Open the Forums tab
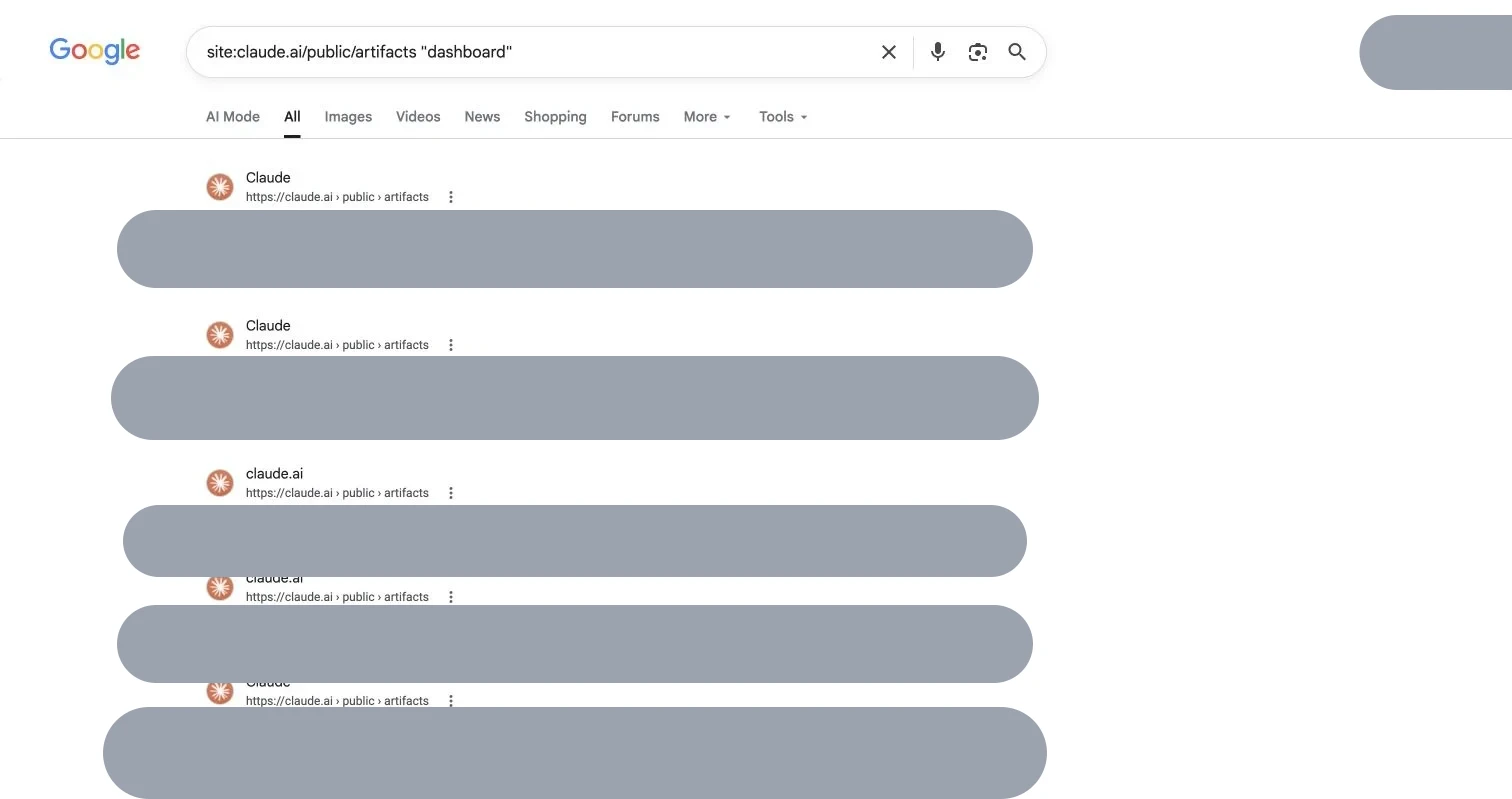This screenshot has height=799, width=1512. point(635,117)
